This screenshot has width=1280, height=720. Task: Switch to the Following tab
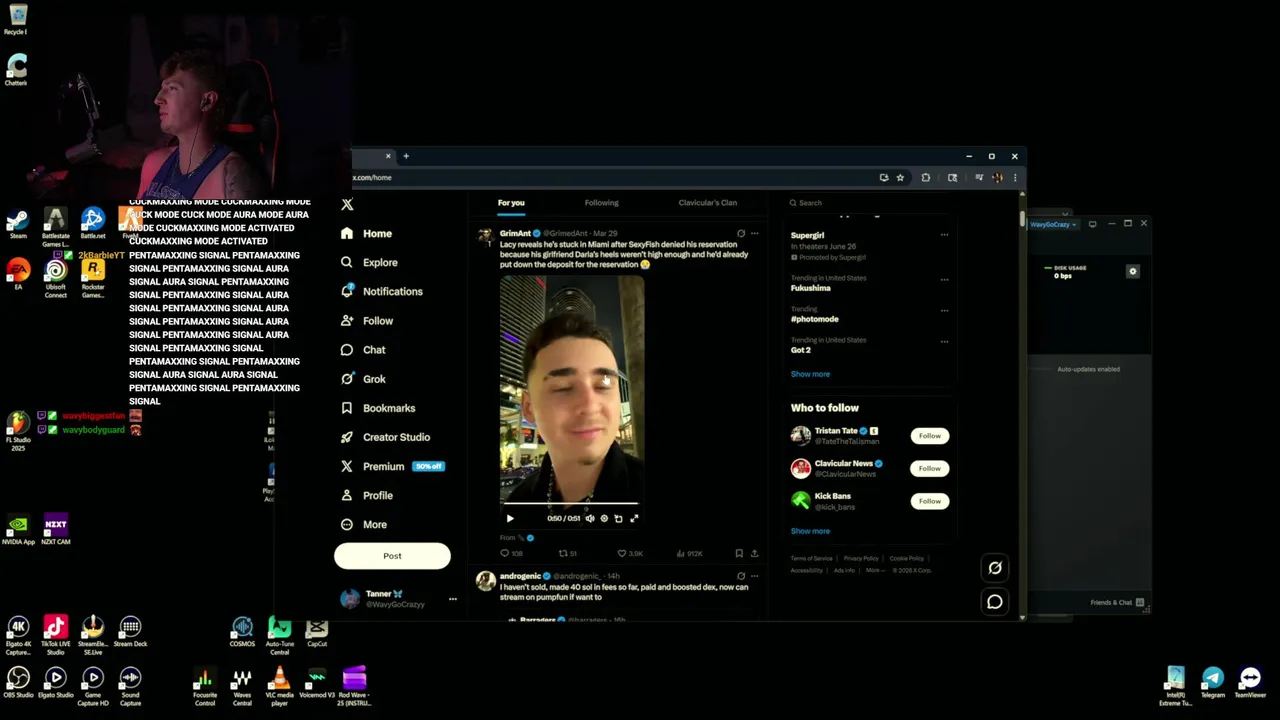coord(601,203)
